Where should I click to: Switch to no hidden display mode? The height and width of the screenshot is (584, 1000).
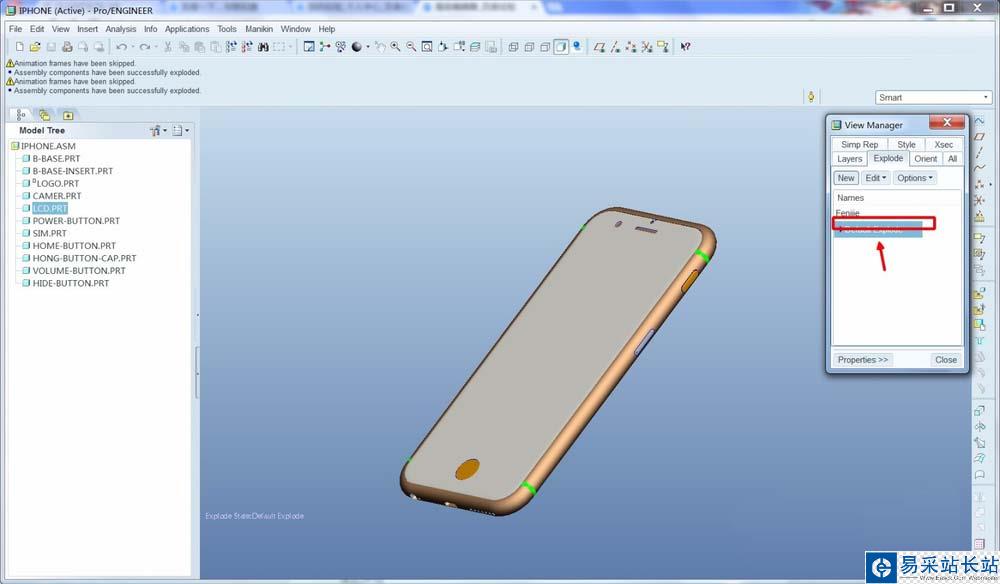[x=545, y=47]
